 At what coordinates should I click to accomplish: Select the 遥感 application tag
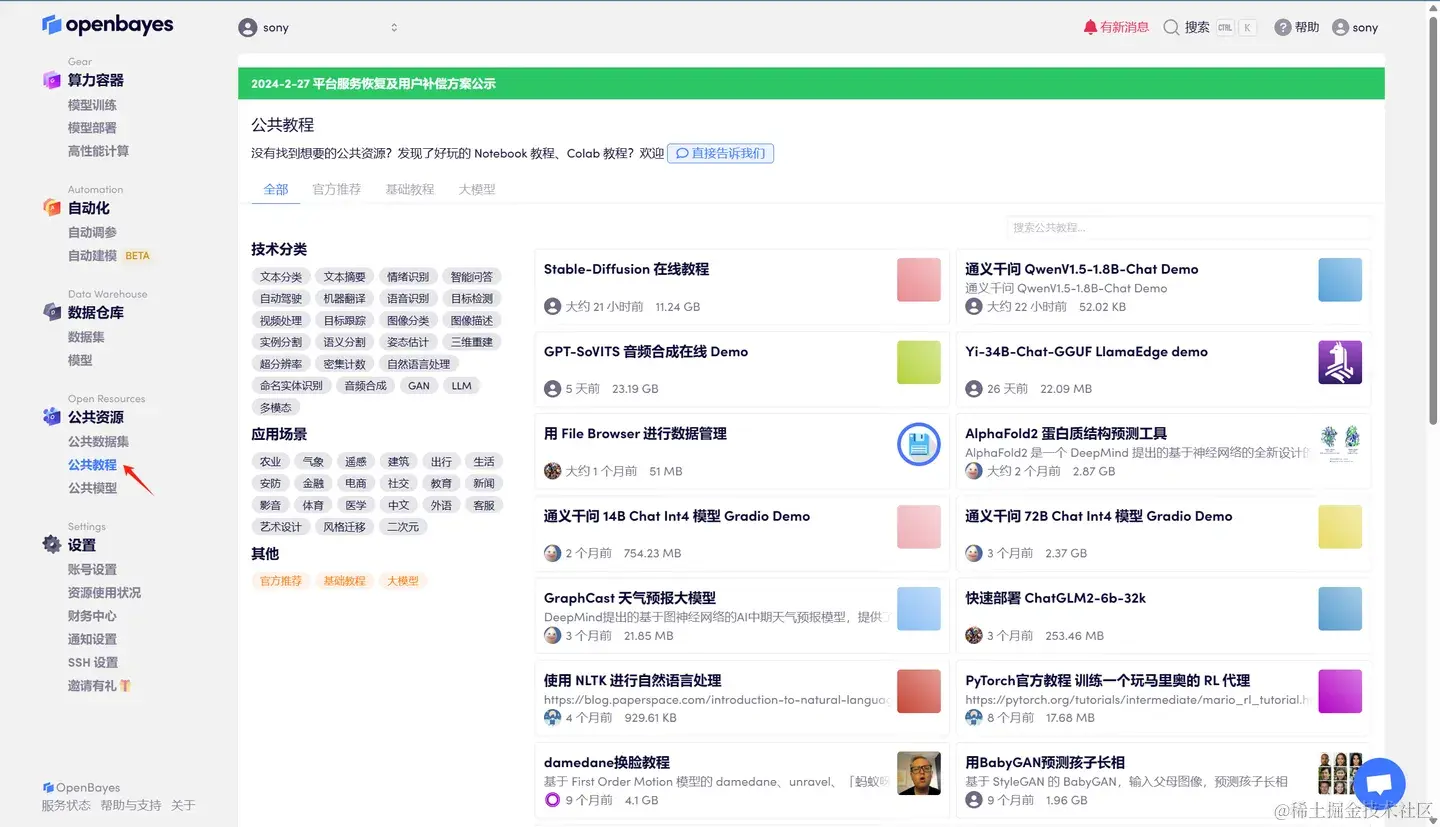click(356, 462)
